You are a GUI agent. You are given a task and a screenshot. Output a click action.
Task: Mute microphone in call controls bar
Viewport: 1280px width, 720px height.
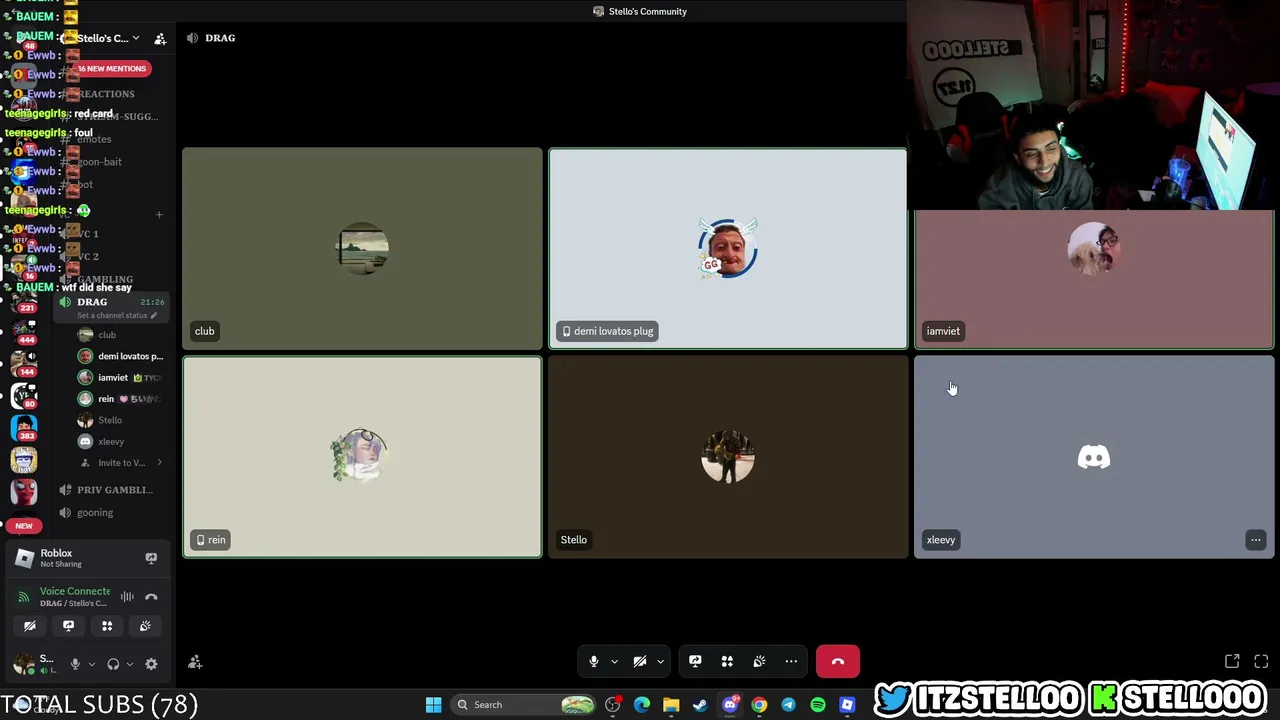[593, 661]
